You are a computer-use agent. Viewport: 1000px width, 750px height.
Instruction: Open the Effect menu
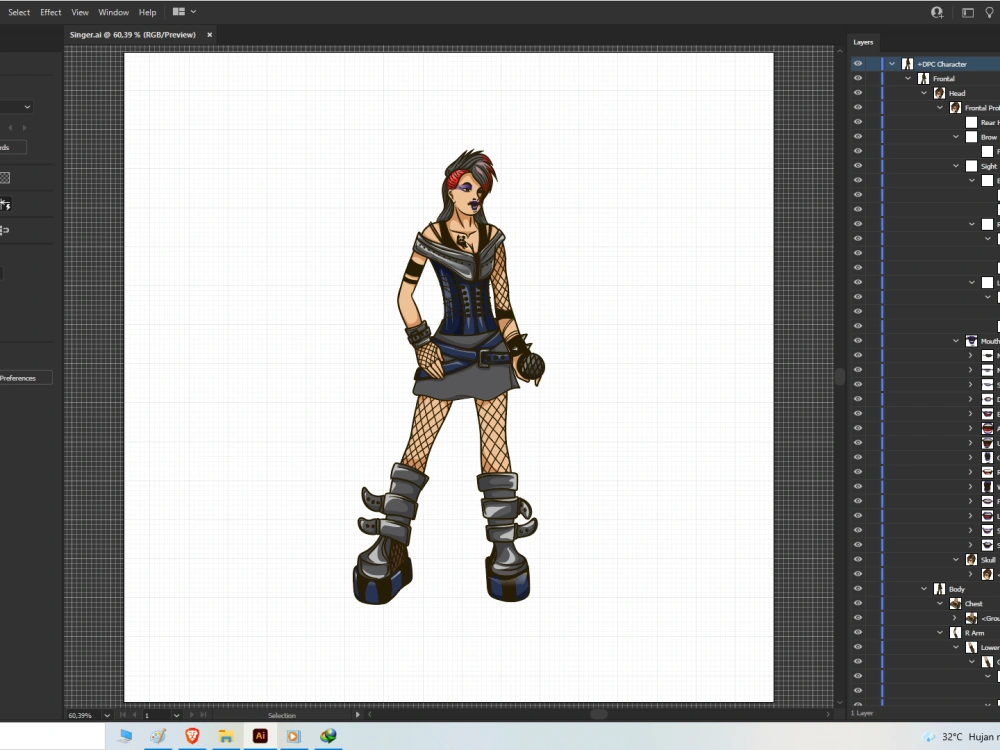tap(50, 12)
